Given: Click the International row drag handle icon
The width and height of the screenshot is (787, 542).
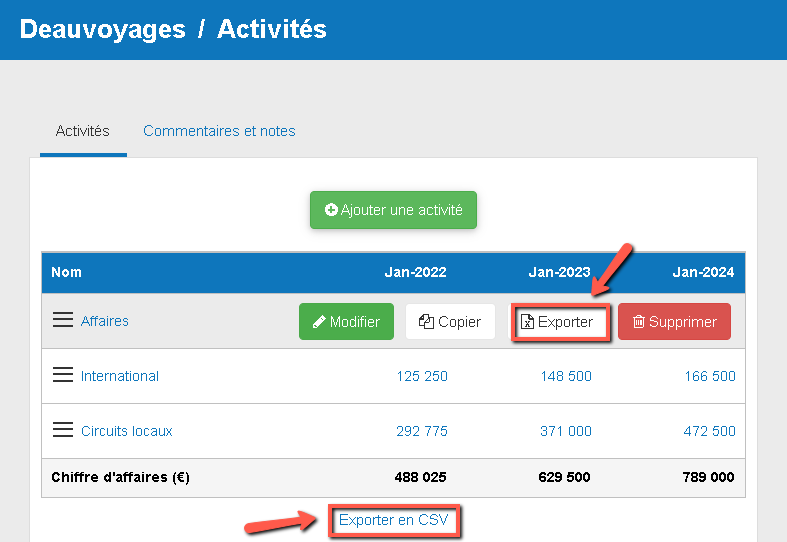Looking at the screenshot, I should [x=63, y=374].
